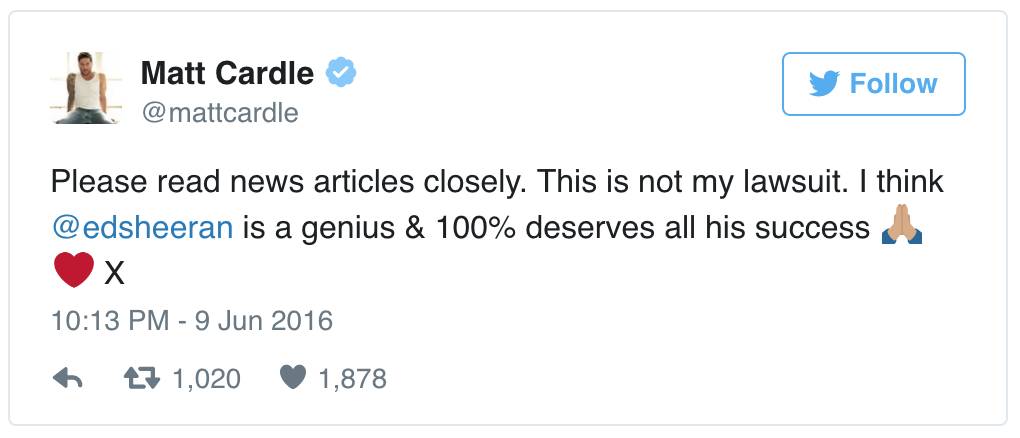
Task: Open Matt Cardle's profile picture
Action: pos(86,88)
